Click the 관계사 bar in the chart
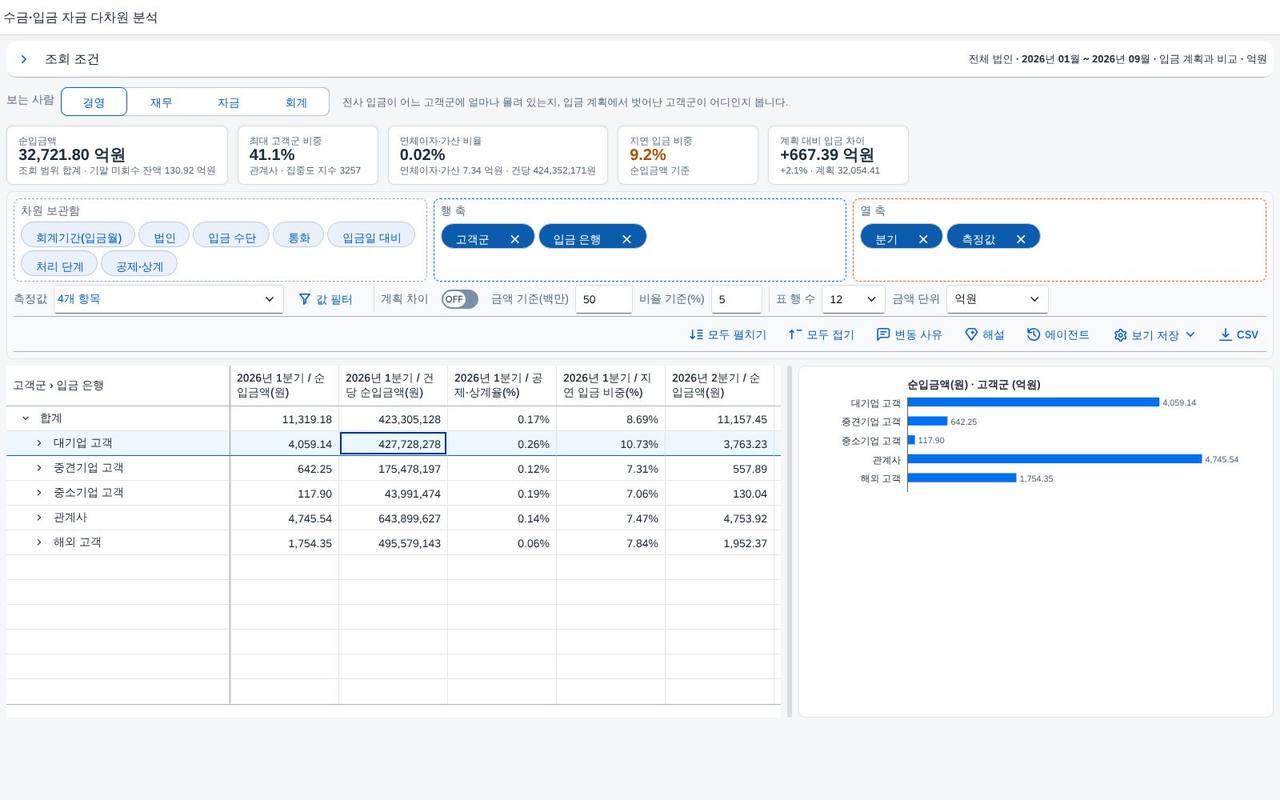The height and width of the screenshot is (800, 1280). (x=1054, y=459)
